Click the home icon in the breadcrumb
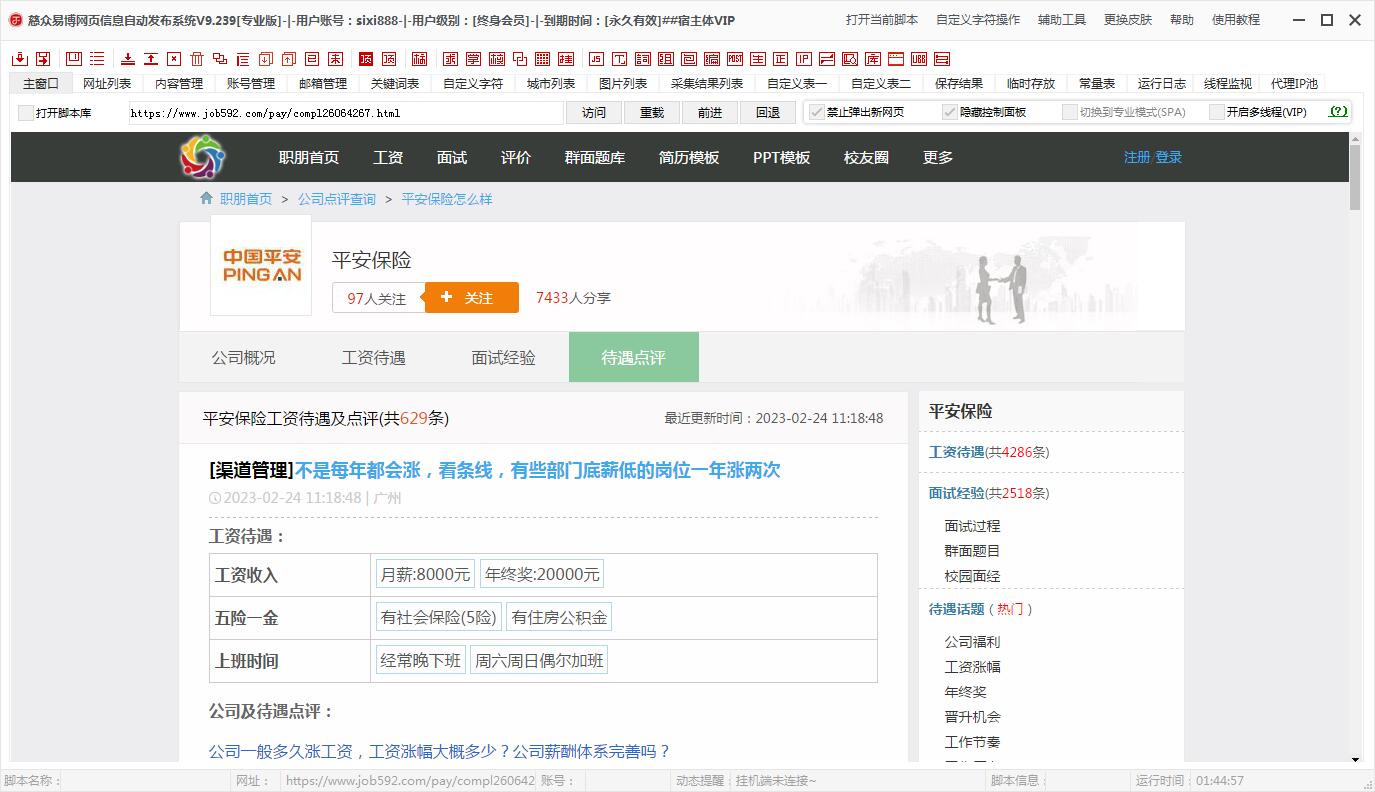The height and width of the screenshot is (792, 1375). [x=207, y=198]
